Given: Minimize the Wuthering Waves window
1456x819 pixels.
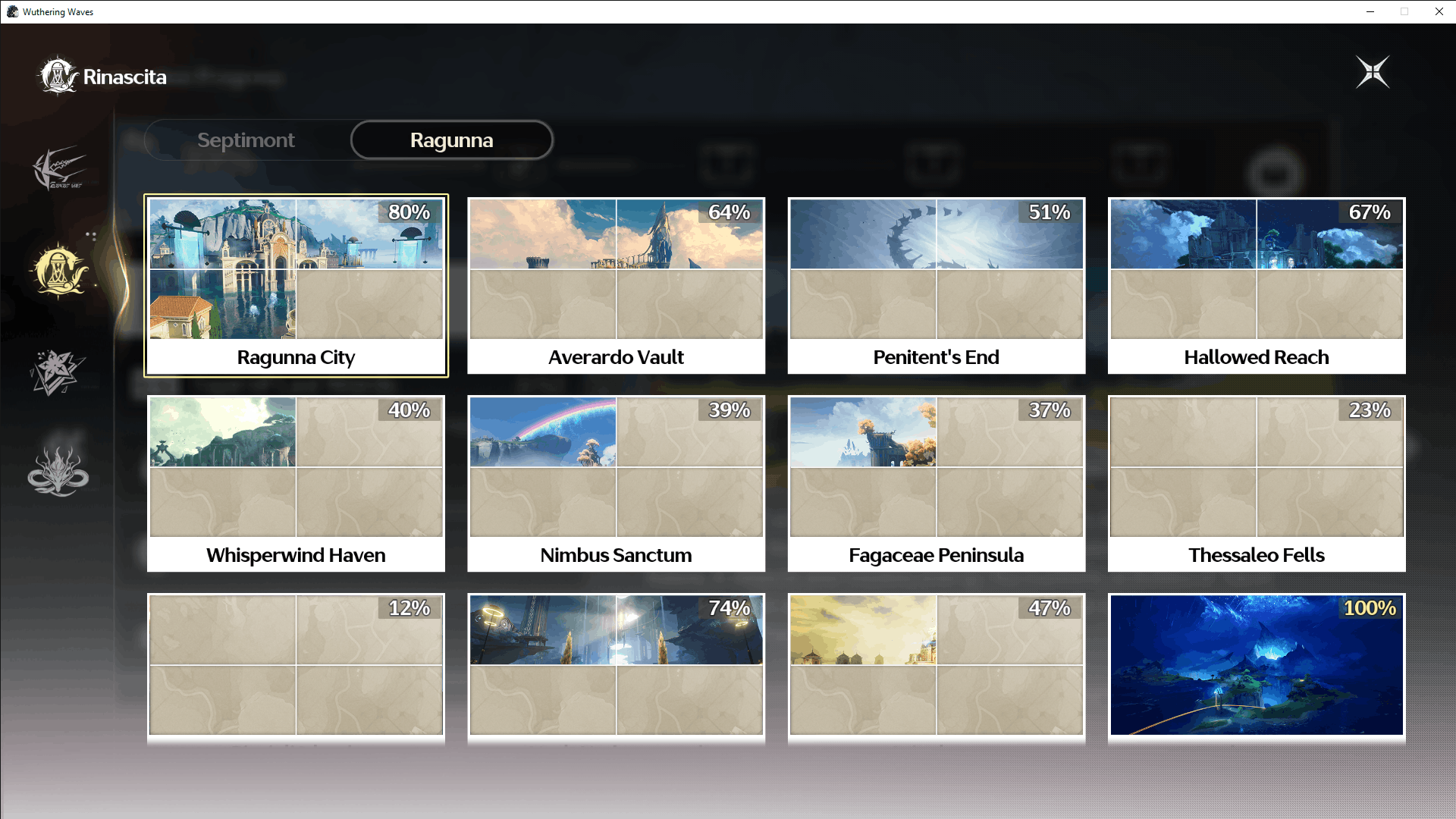Looking at the screenshot, I should point(1370,11).
